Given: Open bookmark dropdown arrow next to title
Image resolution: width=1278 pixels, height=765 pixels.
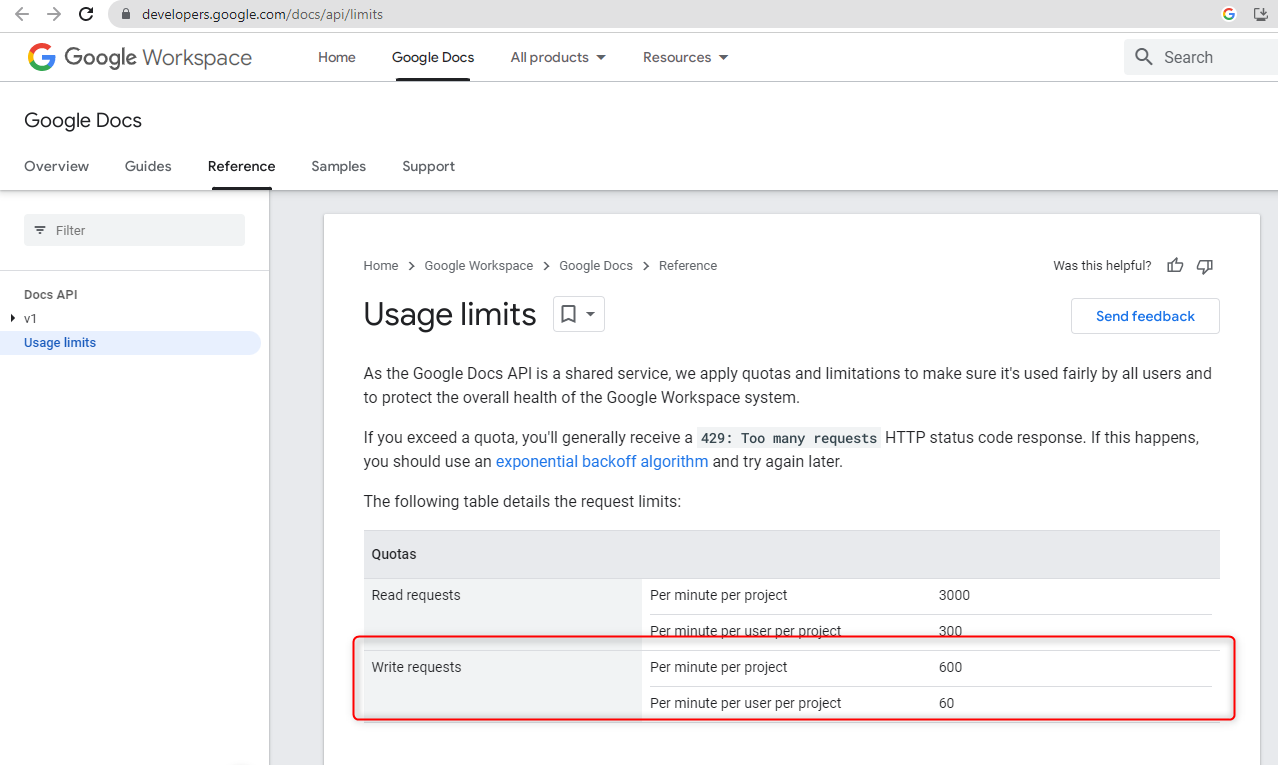Looking at the screenshot, I should click(x=591, y=314).
